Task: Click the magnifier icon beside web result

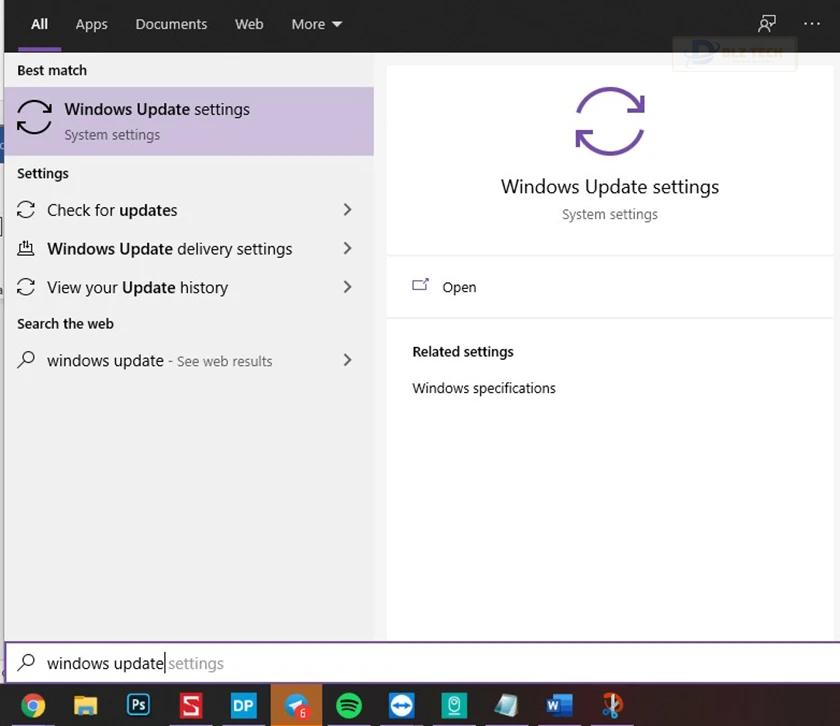Action: point(26,360)
